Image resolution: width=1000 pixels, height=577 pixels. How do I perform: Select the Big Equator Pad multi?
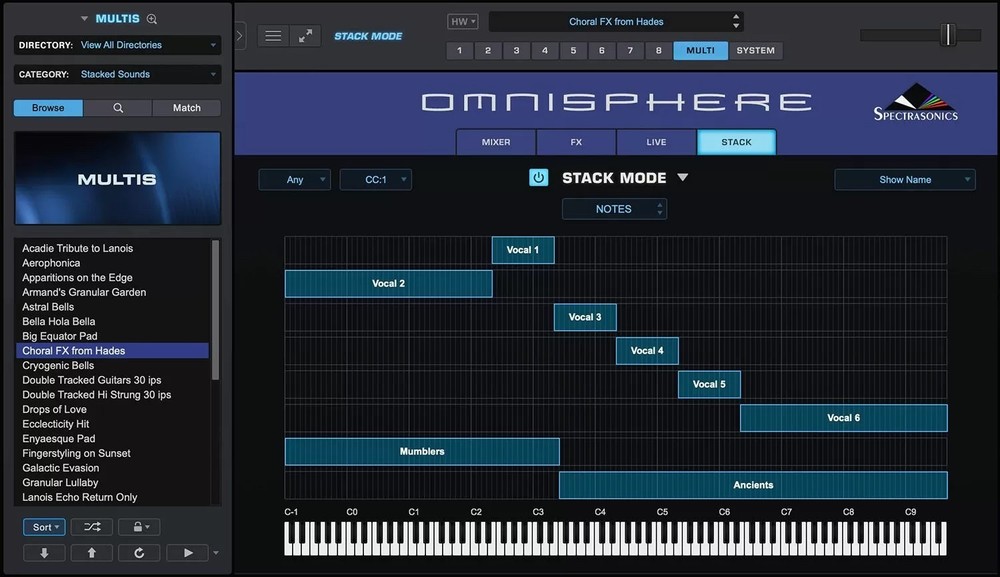coord(112,336)
